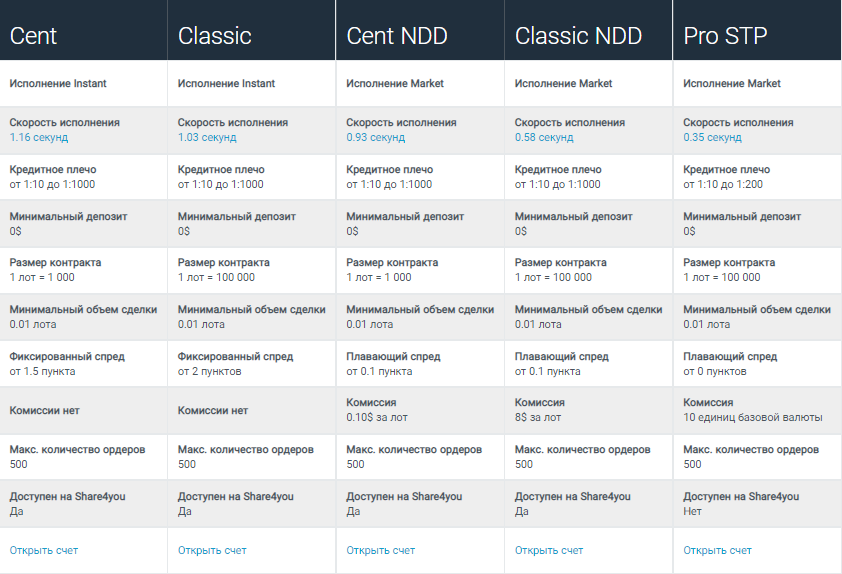Image resolution: width=842 pixels, height=574 pixels.
Task: Click Pro STP leverage 1:10 до 1:200 cell
Action: (757, 177)
